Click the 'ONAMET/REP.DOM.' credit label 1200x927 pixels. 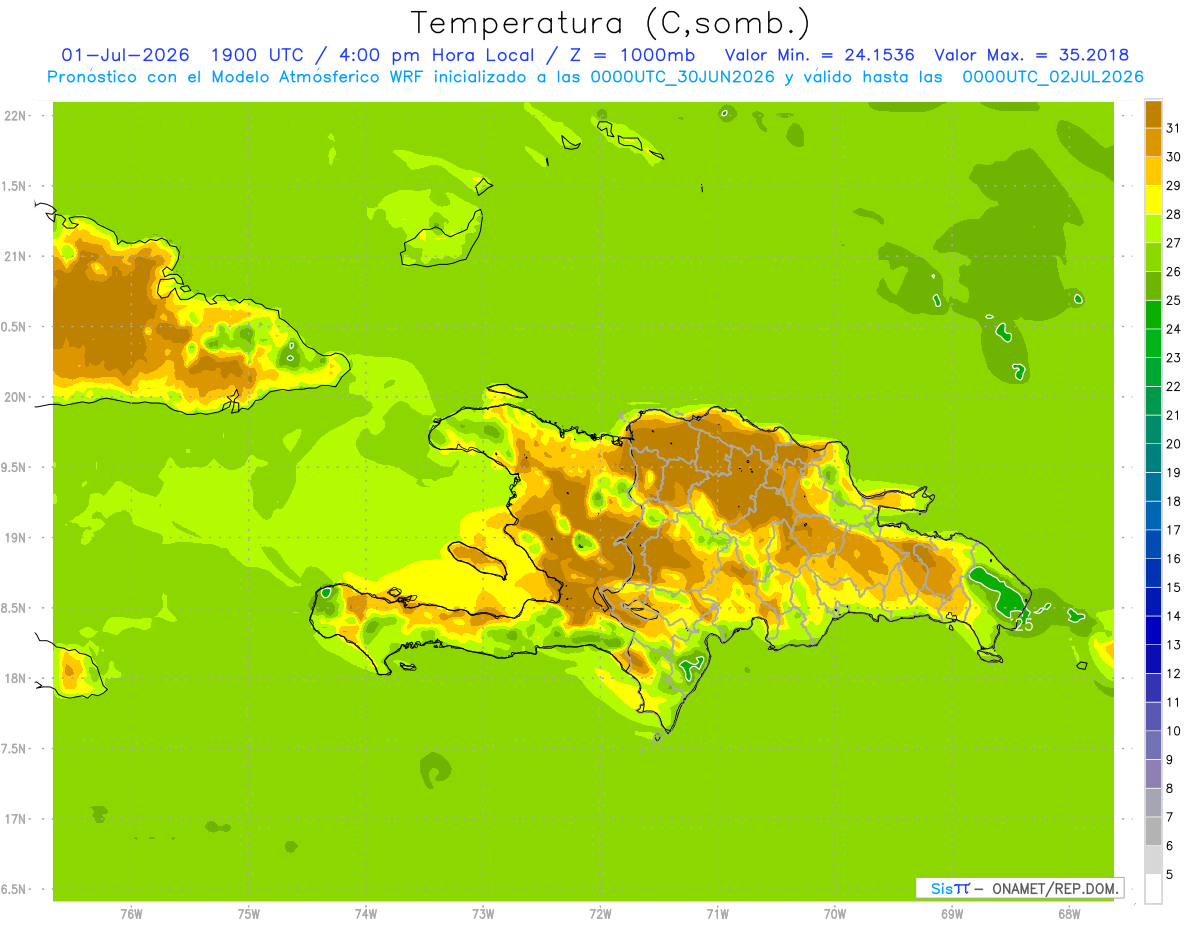click(1055, 888)
